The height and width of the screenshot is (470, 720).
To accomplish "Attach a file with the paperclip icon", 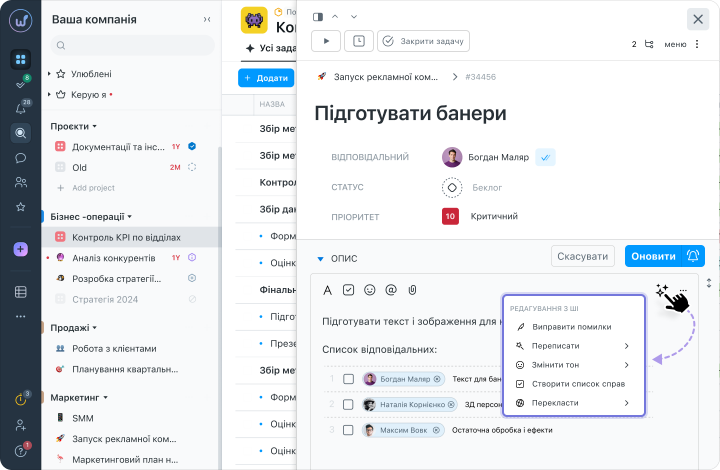I will [x=411, y=290].
